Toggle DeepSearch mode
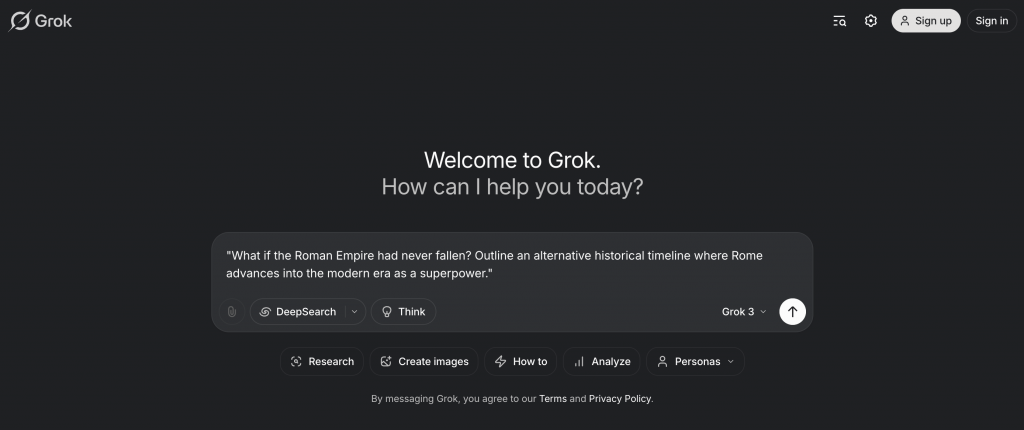 pos(298,312)
